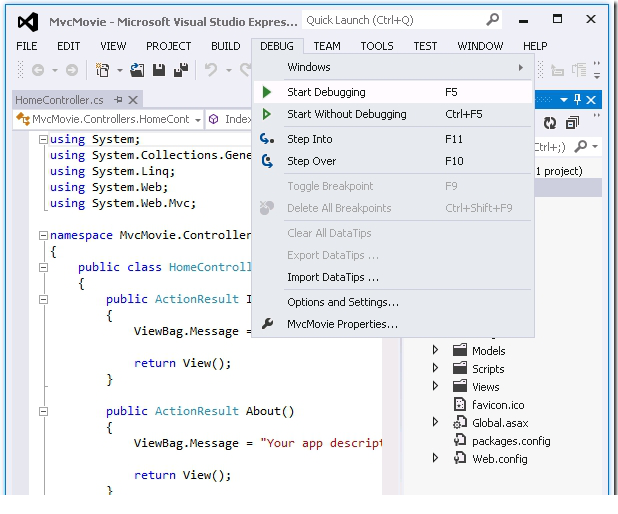The height and width of the screenshot is (514, 618).
Task: Click the packages.config file icon
Action: 460,440
